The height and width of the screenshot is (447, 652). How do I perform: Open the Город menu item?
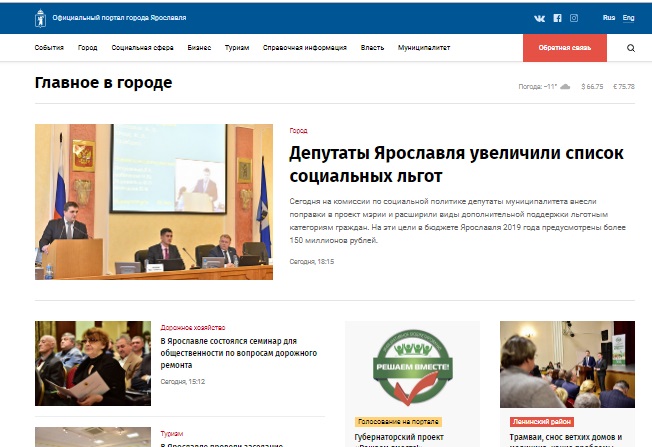pos(87,48)
